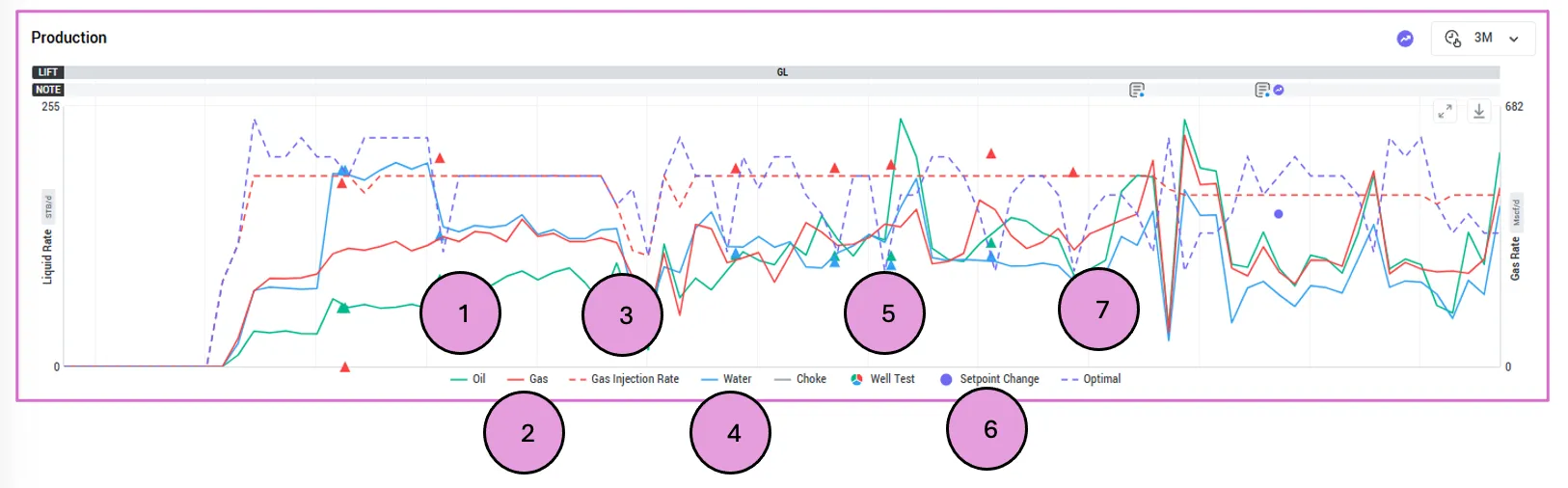
Task: Click the LIFT row label
Action: pos(48,72)
